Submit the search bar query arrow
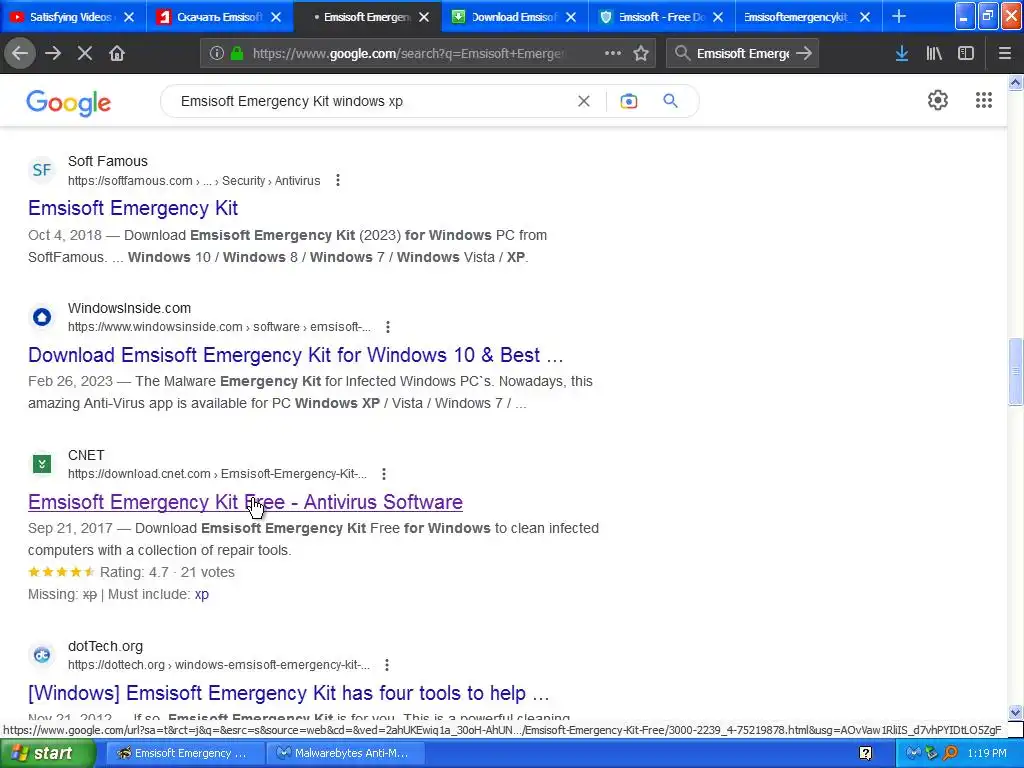1024x768 pixels. point(804,53)
